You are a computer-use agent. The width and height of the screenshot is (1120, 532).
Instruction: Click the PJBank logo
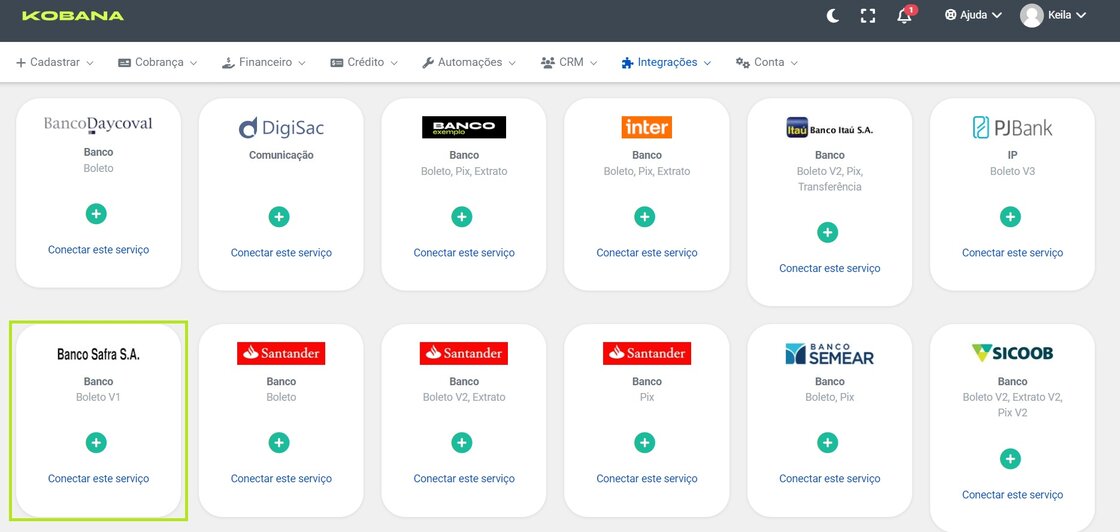(1013, 128)
